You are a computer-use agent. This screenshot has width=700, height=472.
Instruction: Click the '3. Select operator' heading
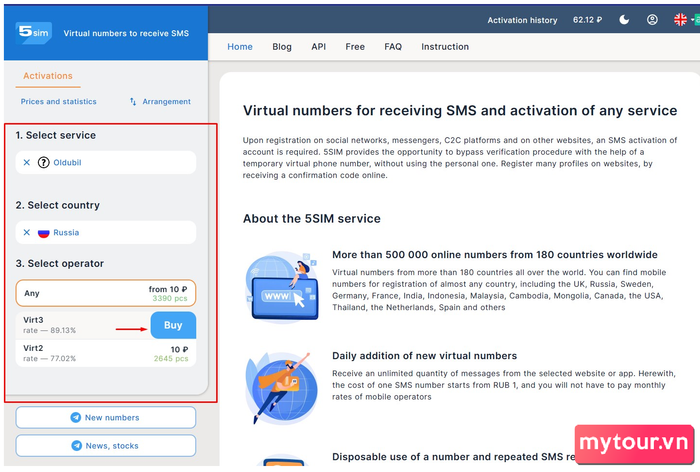(60, 263)
